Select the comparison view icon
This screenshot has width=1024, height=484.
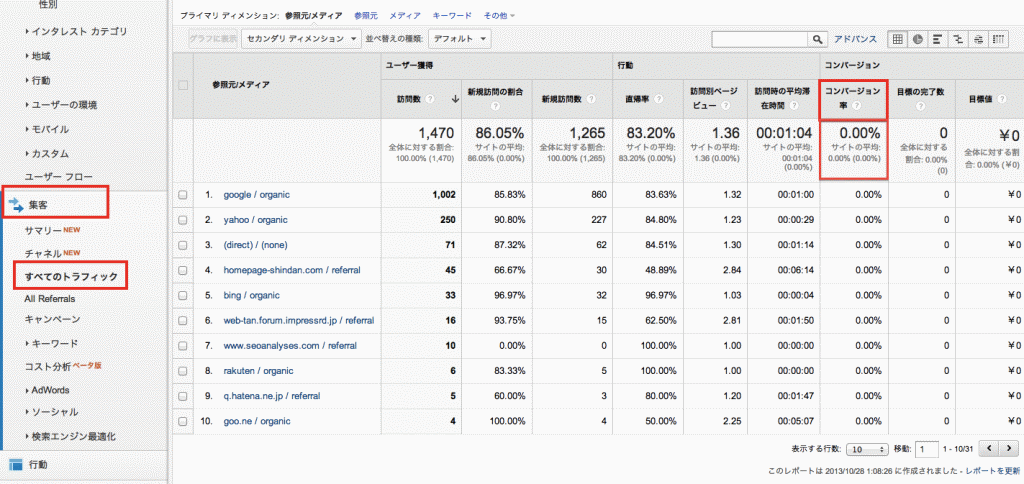click(958, 39)
